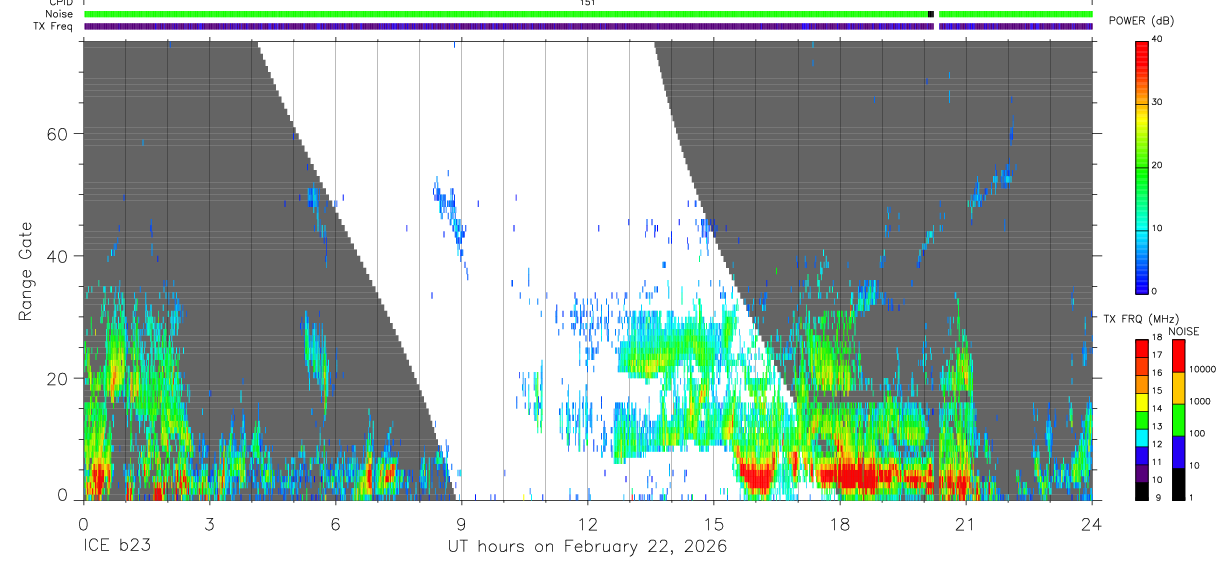The image size is (1228, 567).
Task: Click the TX Freq row label at top left
Action: pyautogui.click(x=53, y=26)
